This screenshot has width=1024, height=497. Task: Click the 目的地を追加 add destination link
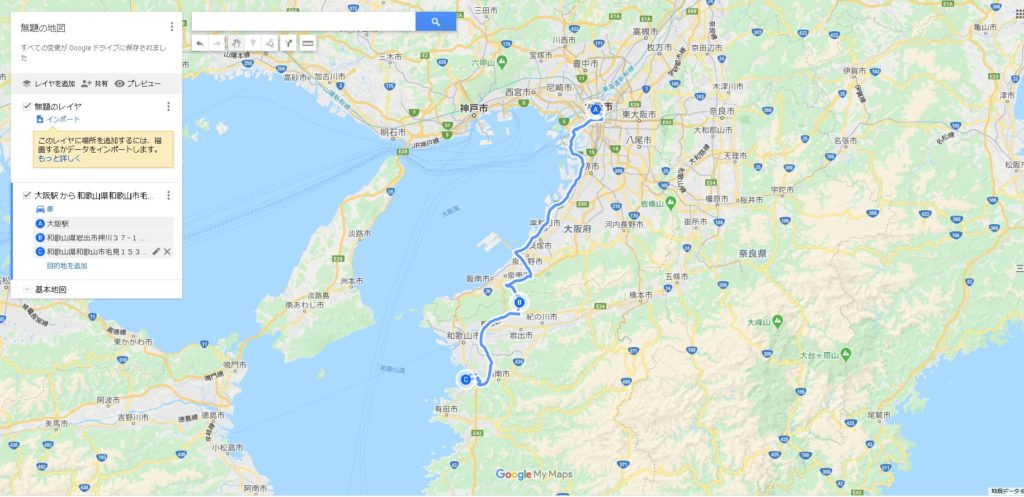pyautogui.click(x=67, y=266)
